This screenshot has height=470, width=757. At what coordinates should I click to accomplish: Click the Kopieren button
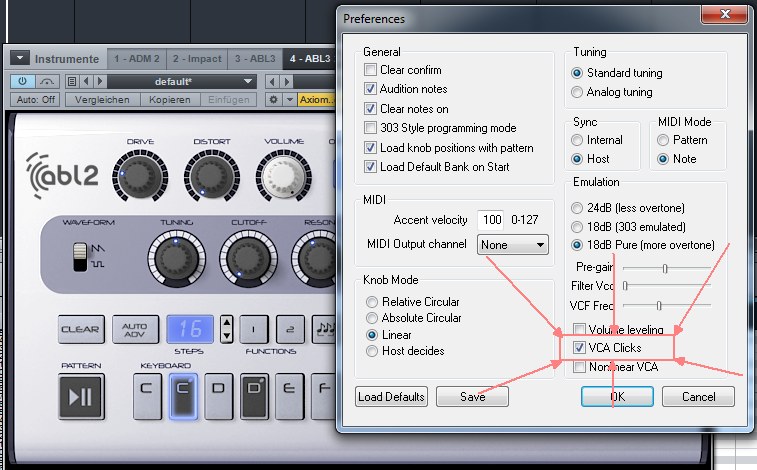pos(169,99)
